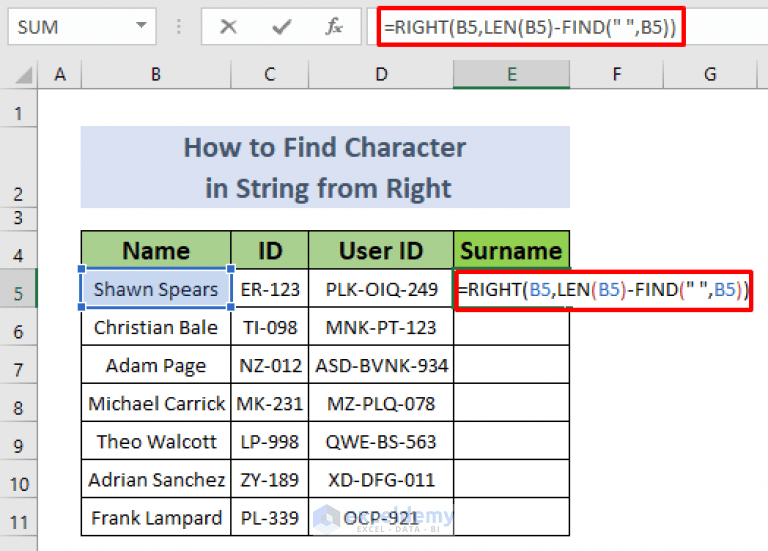Select row 10 header

pos(19,479)
